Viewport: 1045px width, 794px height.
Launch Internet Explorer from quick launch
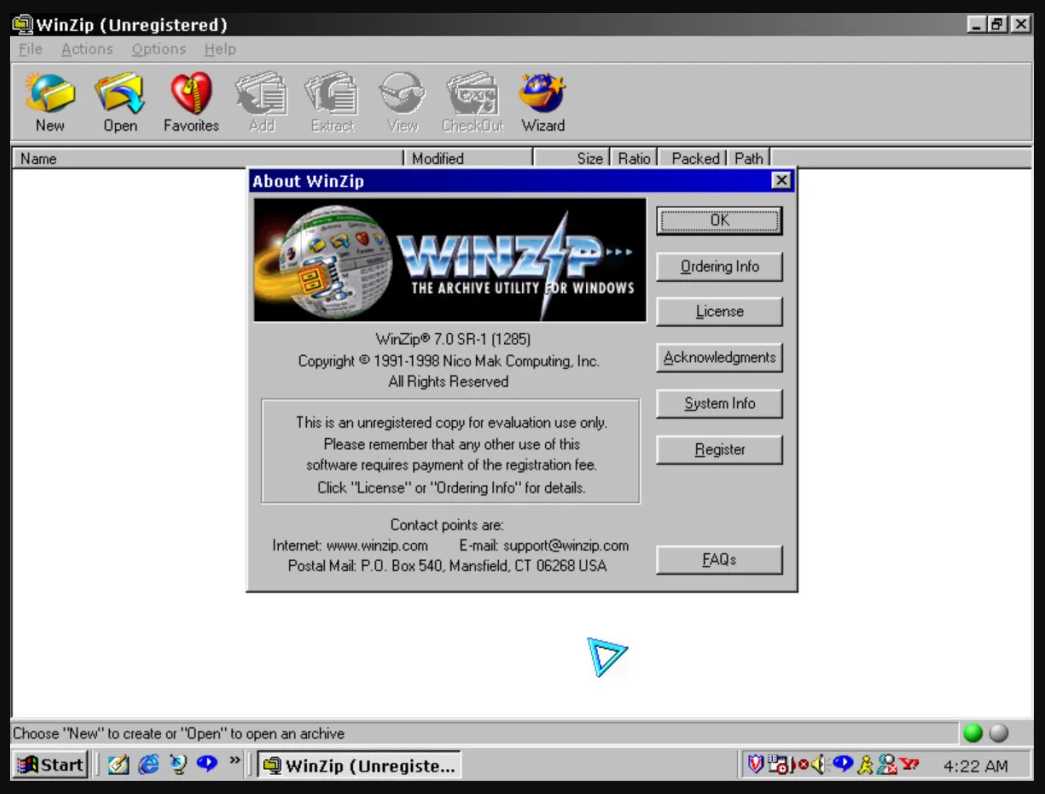148,764
